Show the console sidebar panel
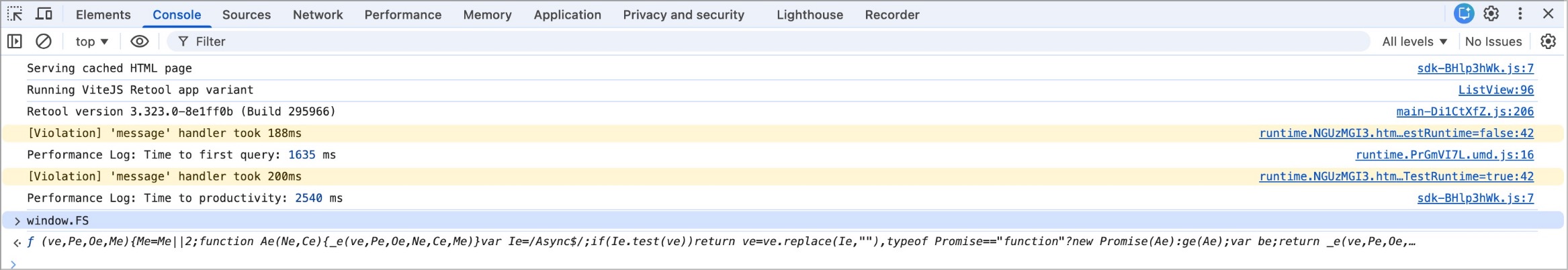Viewport: 1568px width, 270px height. point(15,42)
